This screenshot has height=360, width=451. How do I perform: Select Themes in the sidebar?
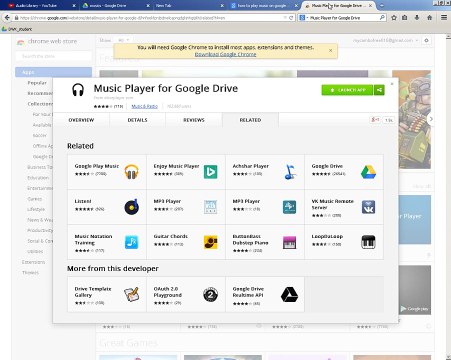(x=30, y=272)
